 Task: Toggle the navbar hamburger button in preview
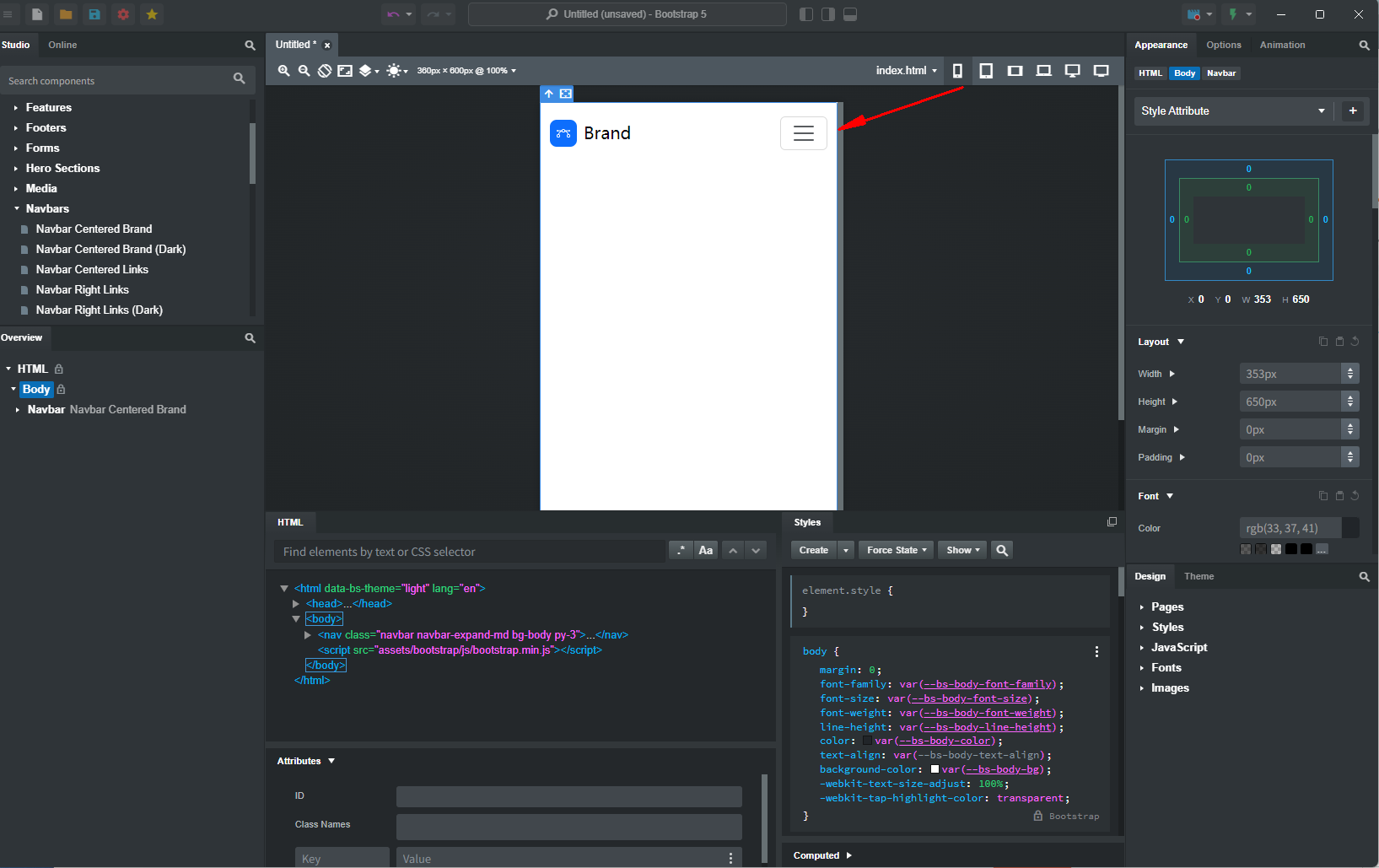point(804,133)
